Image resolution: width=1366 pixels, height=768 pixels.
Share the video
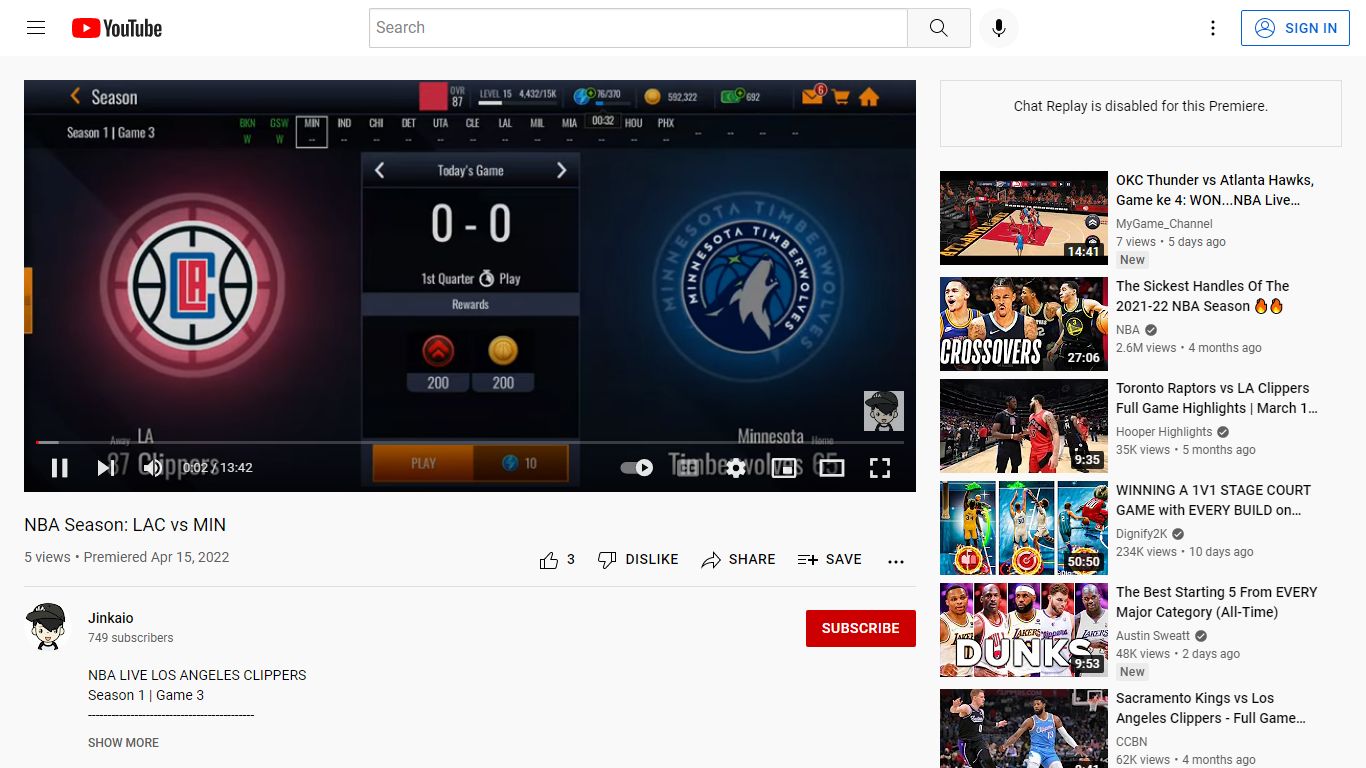click(x=738, y=560)
